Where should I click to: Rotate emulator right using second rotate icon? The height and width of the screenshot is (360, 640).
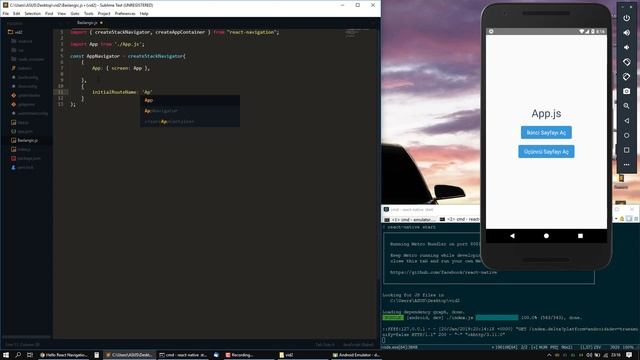pos(626,77)
